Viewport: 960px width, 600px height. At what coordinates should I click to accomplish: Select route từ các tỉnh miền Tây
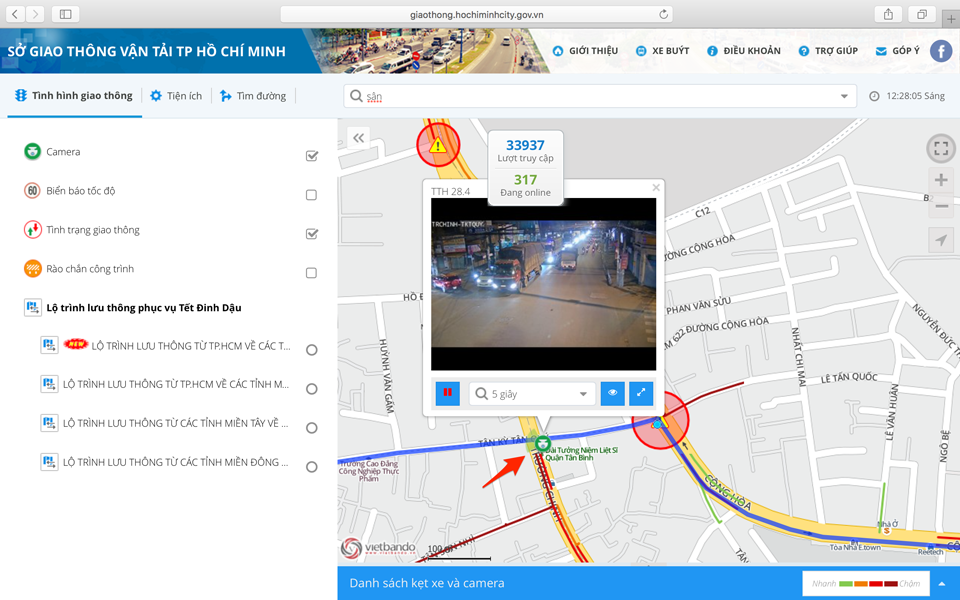point(312,428)
